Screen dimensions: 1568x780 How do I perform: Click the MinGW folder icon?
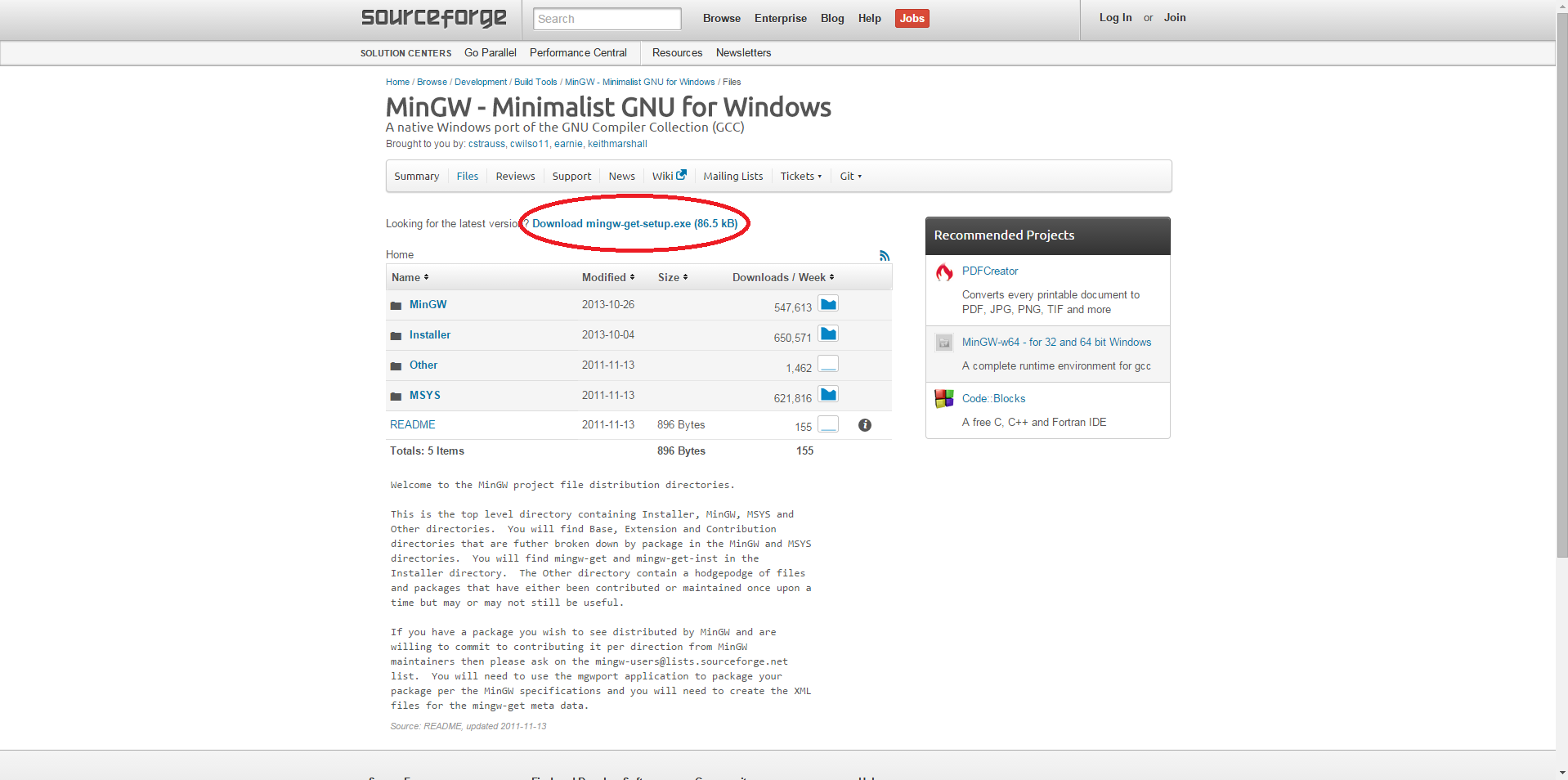(x=396, y=306)
